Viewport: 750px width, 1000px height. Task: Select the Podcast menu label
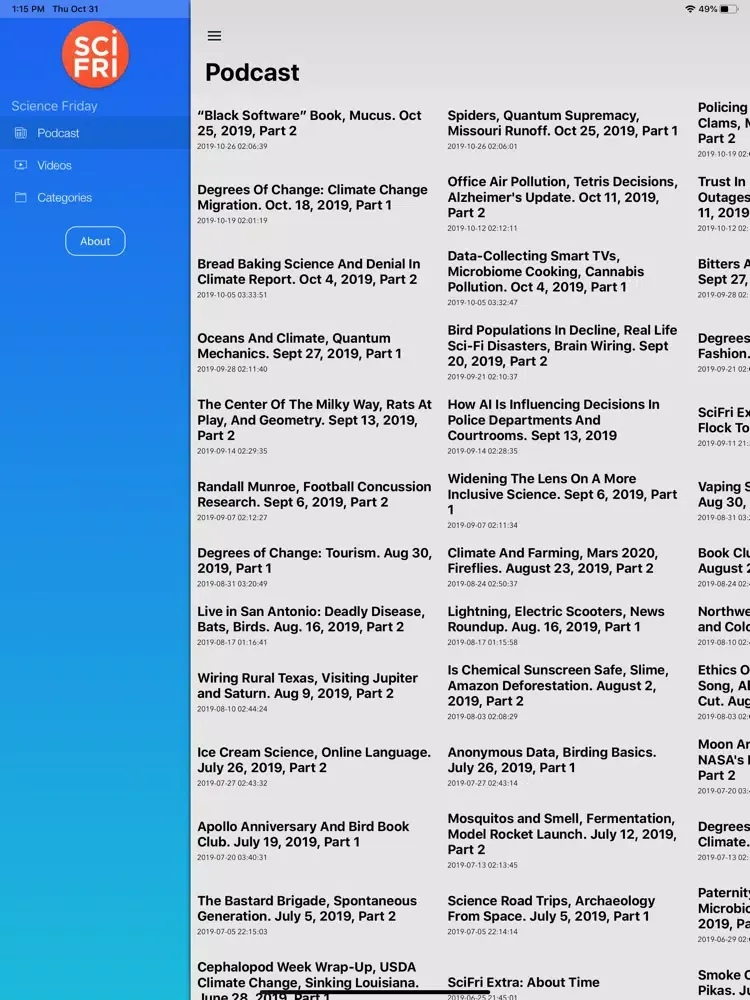[x=58, y=133]
